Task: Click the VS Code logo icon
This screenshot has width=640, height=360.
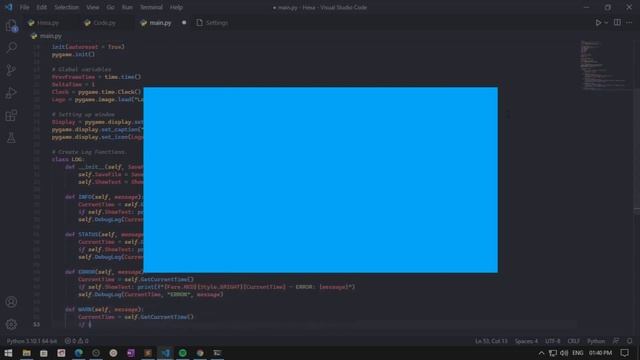Action: pyautogui.click(x=9, y=7)
